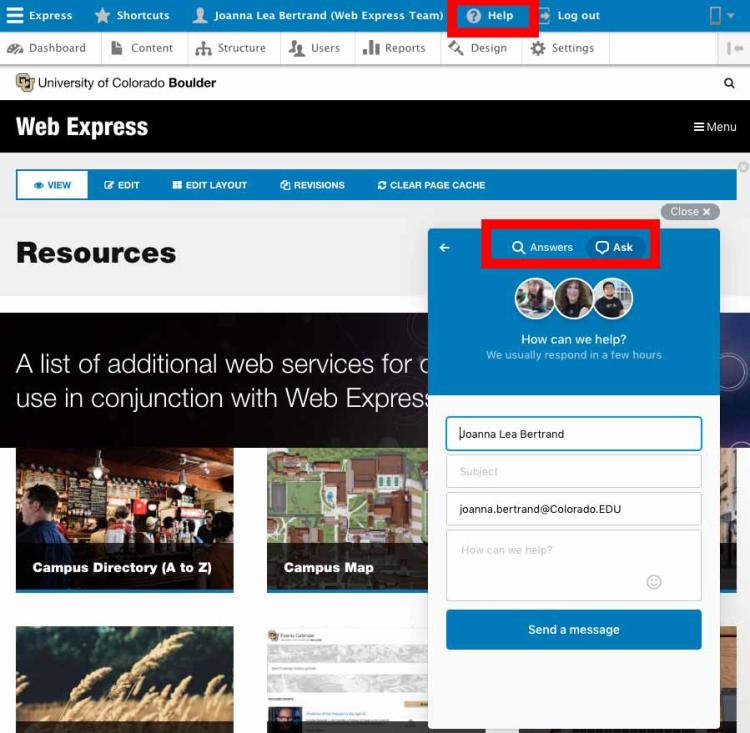Open the Shortcuts star menu

point(132,15)
